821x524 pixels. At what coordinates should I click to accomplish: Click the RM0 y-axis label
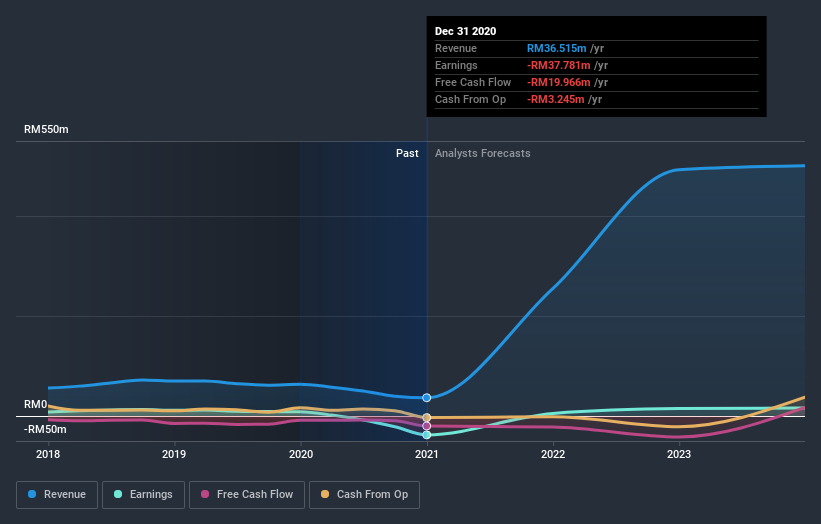(36, 405)
